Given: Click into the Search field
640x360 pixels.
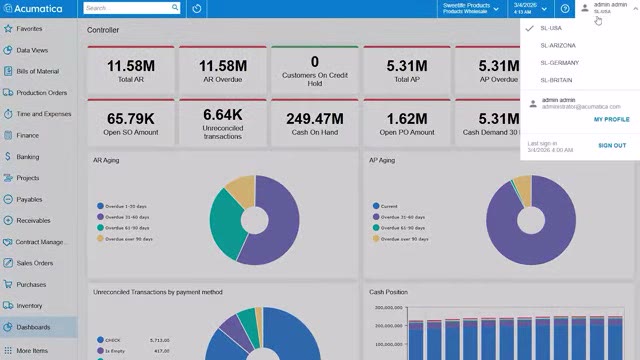Looking at the screenshot, I should click(x=127, y=8).
